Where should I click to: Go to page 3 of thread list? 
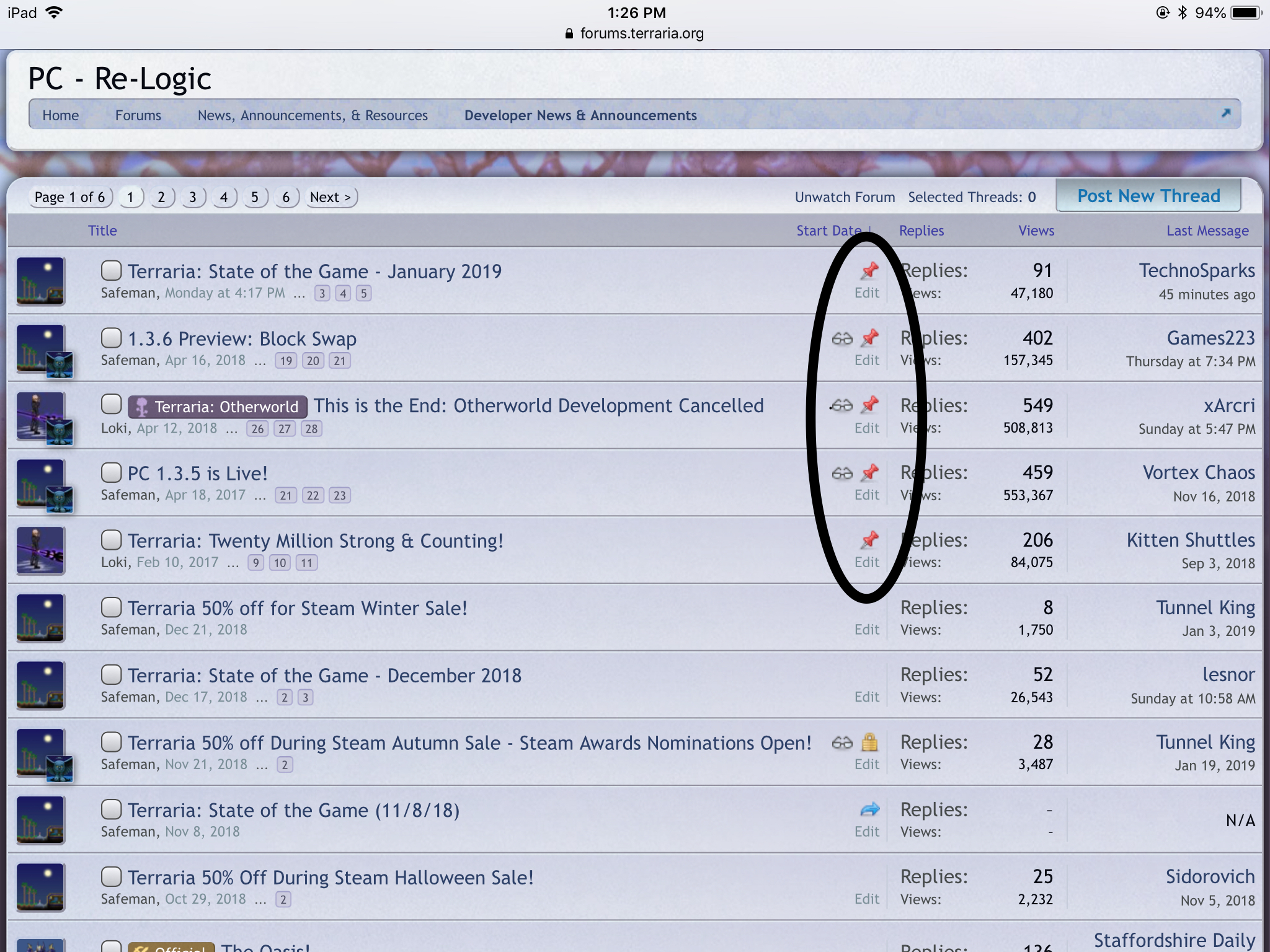tap(193, 197)
